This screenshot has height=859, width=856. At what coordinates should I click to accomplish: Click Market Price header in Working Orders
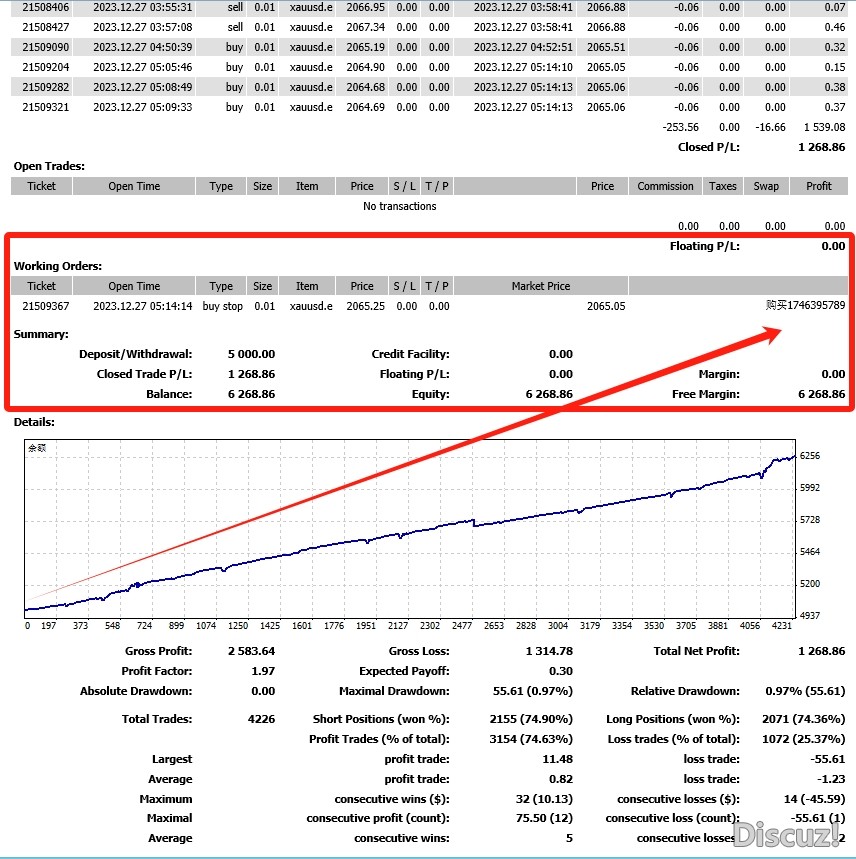click(x=540, y=286)
